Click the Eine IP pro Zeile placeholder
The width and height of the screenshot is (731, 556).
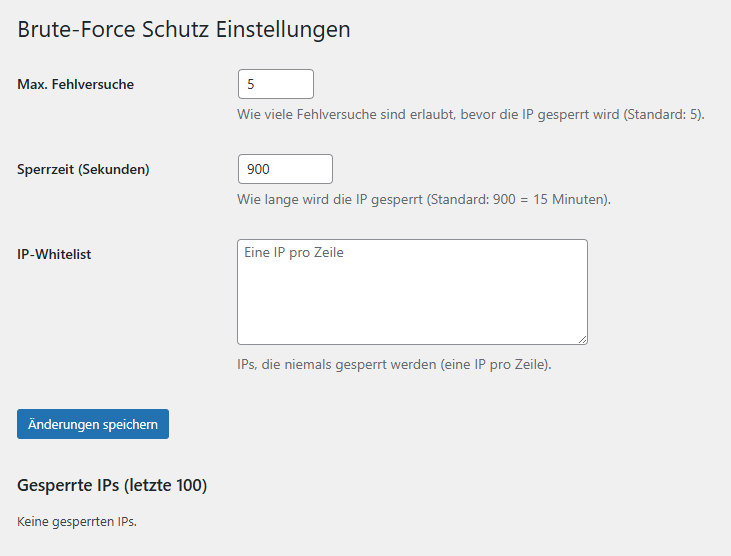(294, 253)
